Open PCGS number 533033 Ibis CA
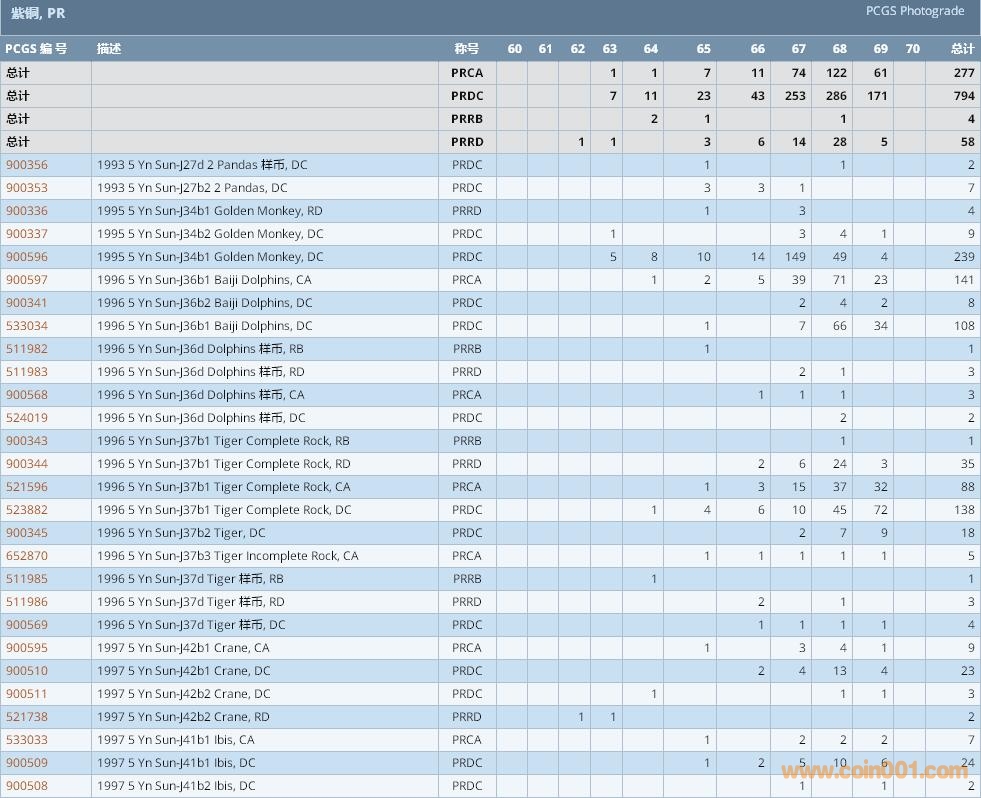Viewport: 981px width, 798px height. point(27,740)
